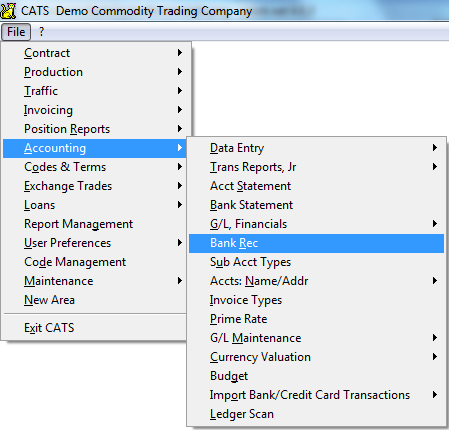Choose New Area from the File menu

click(x=94, y=300)
